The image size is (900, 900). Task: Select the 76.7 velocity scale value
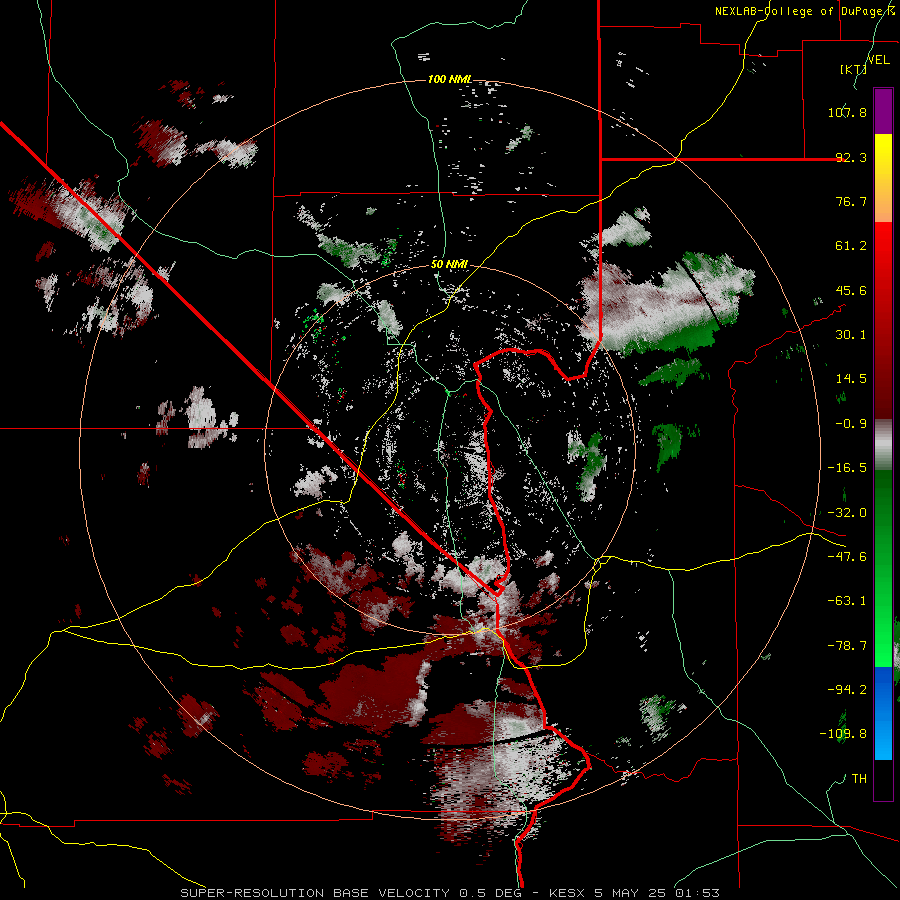click(851, 201)
